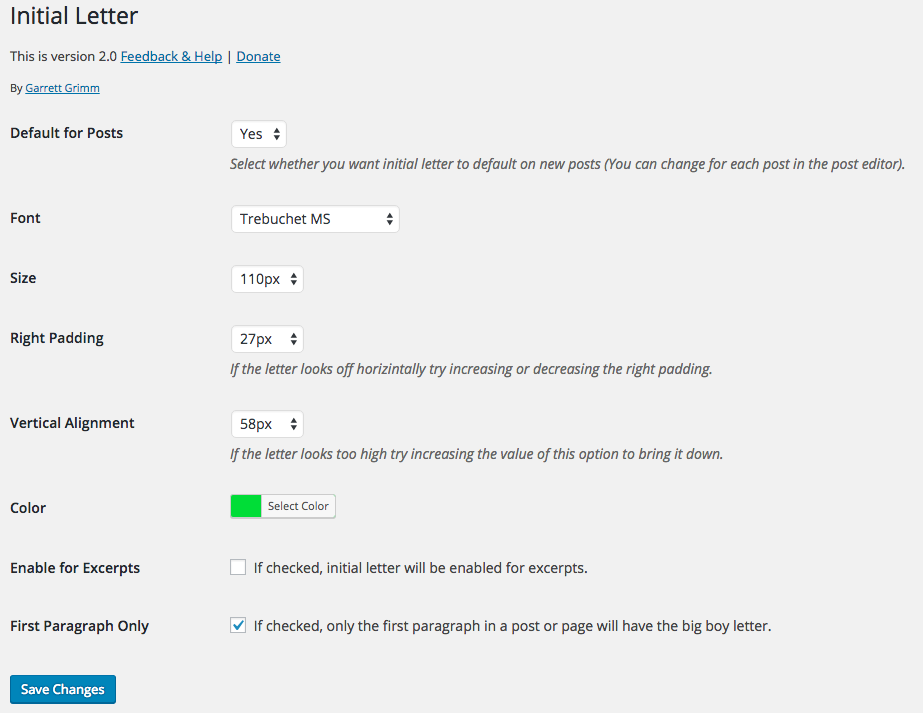Screen dimensions: 923x713
Task: Click the arrows icon on the Yes selector
Action: [276, 134]
